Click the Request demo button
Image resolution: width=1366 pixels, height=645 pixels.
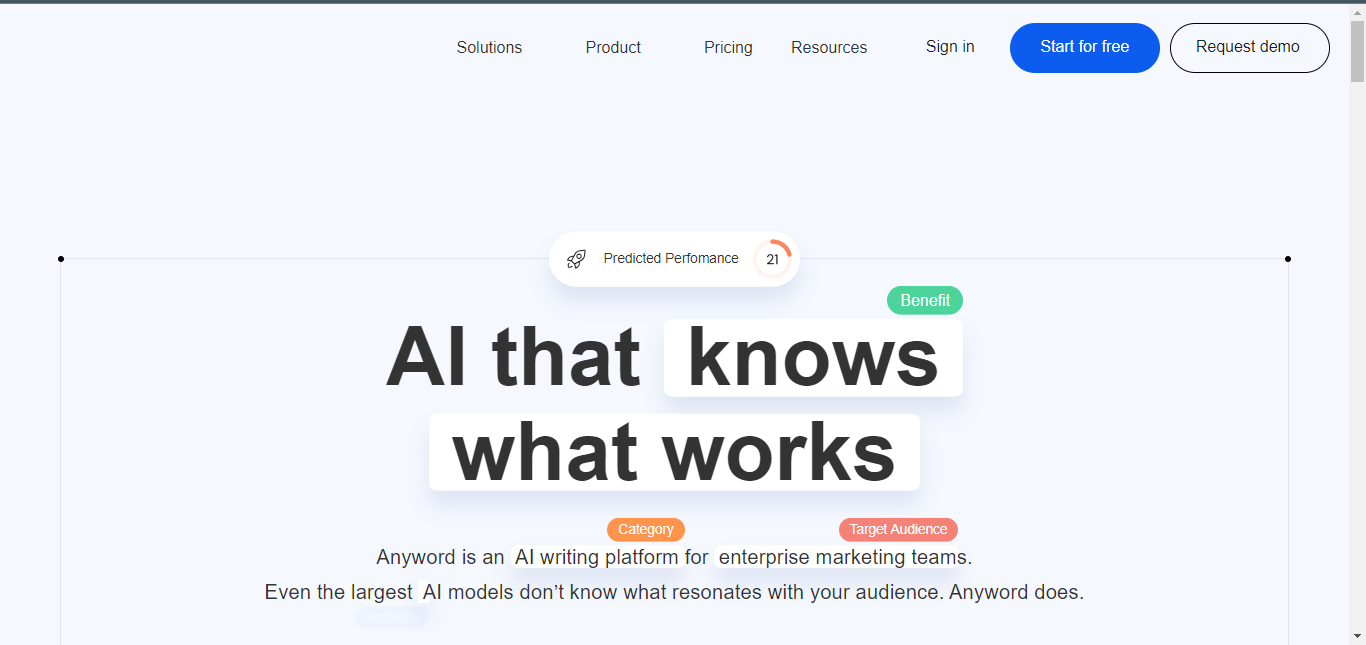pyautogui.click(x=1250, y=47)
